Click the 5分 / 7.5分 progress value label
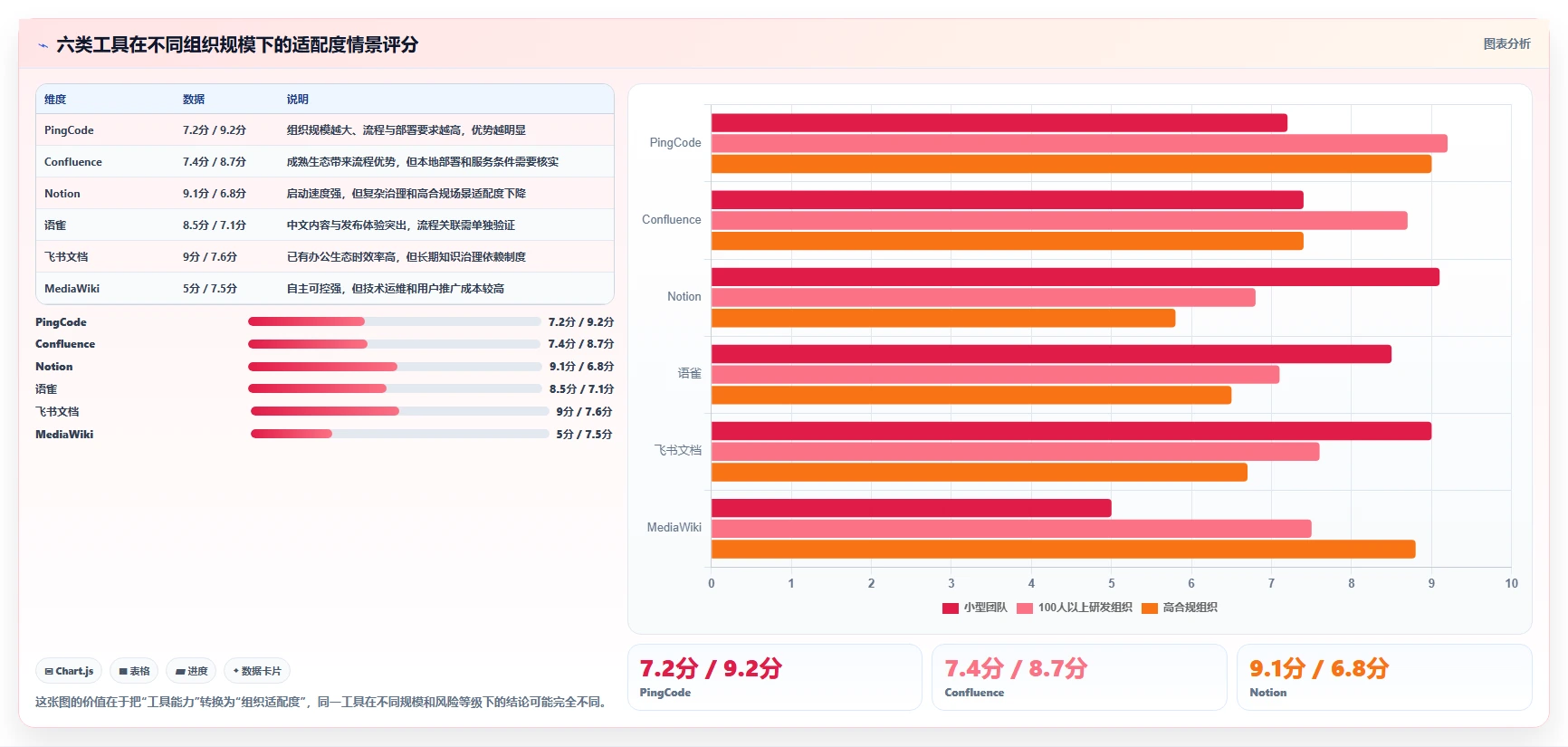The image size is (1568, 747). [584, 434]
